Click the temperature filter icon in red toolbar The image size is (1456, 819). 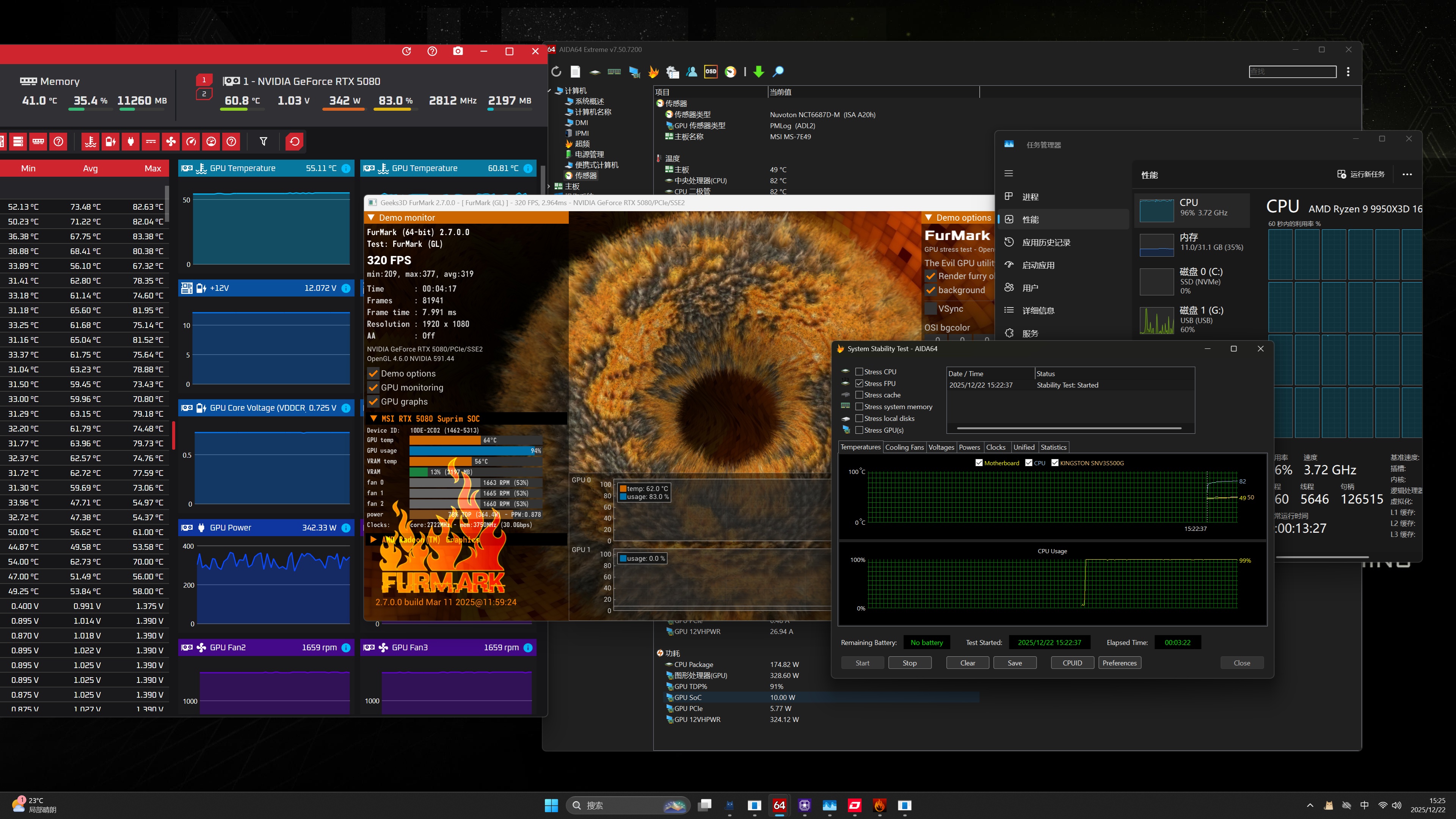pyautogui.click(x=91, y=141)
